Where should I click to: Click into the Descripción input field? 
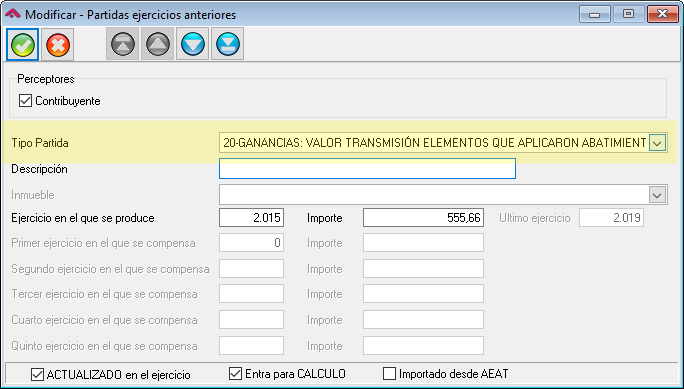point(367,169)
